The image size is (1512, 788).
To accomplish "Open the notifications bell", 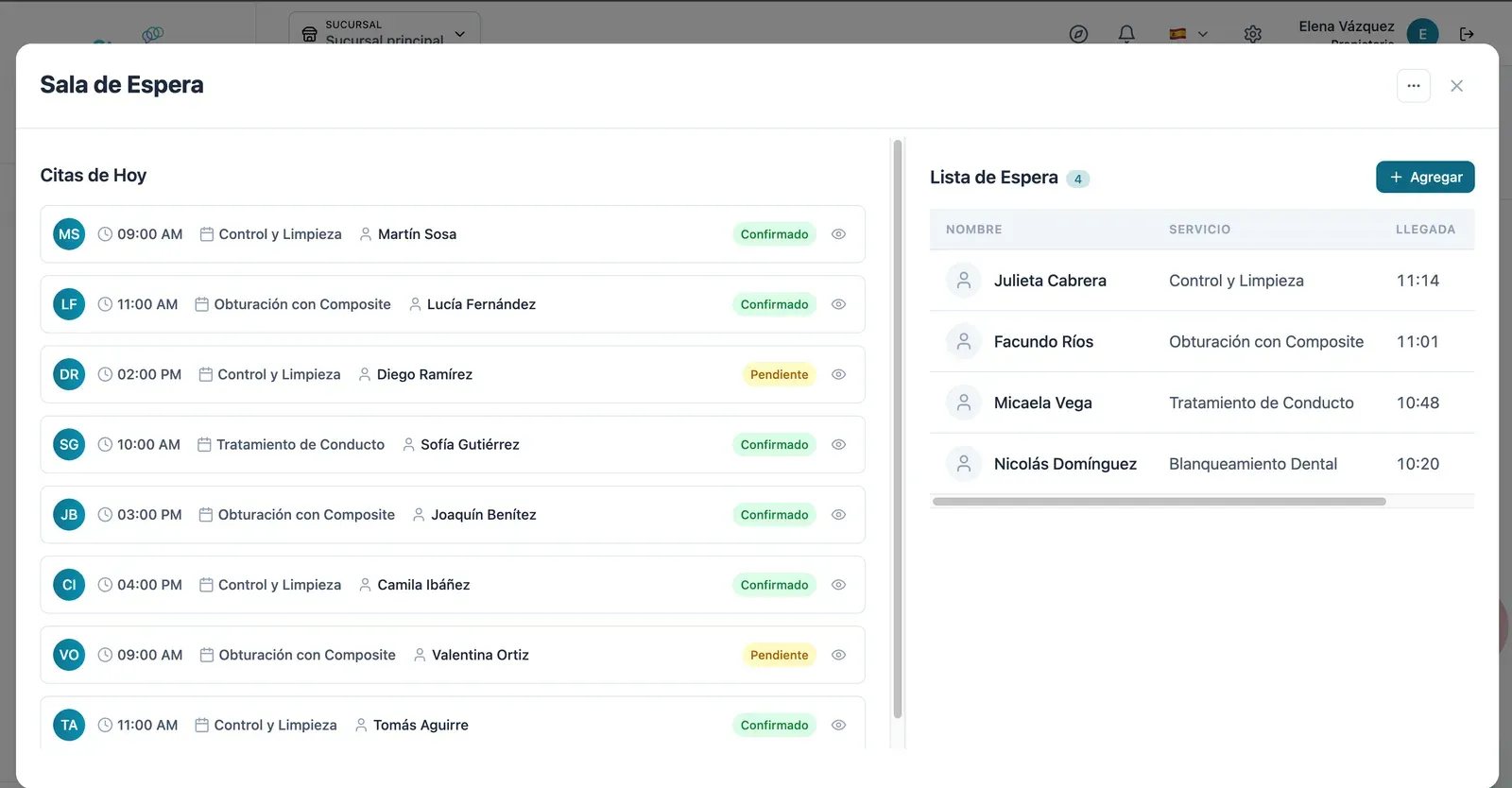I will pos(1126,34).
